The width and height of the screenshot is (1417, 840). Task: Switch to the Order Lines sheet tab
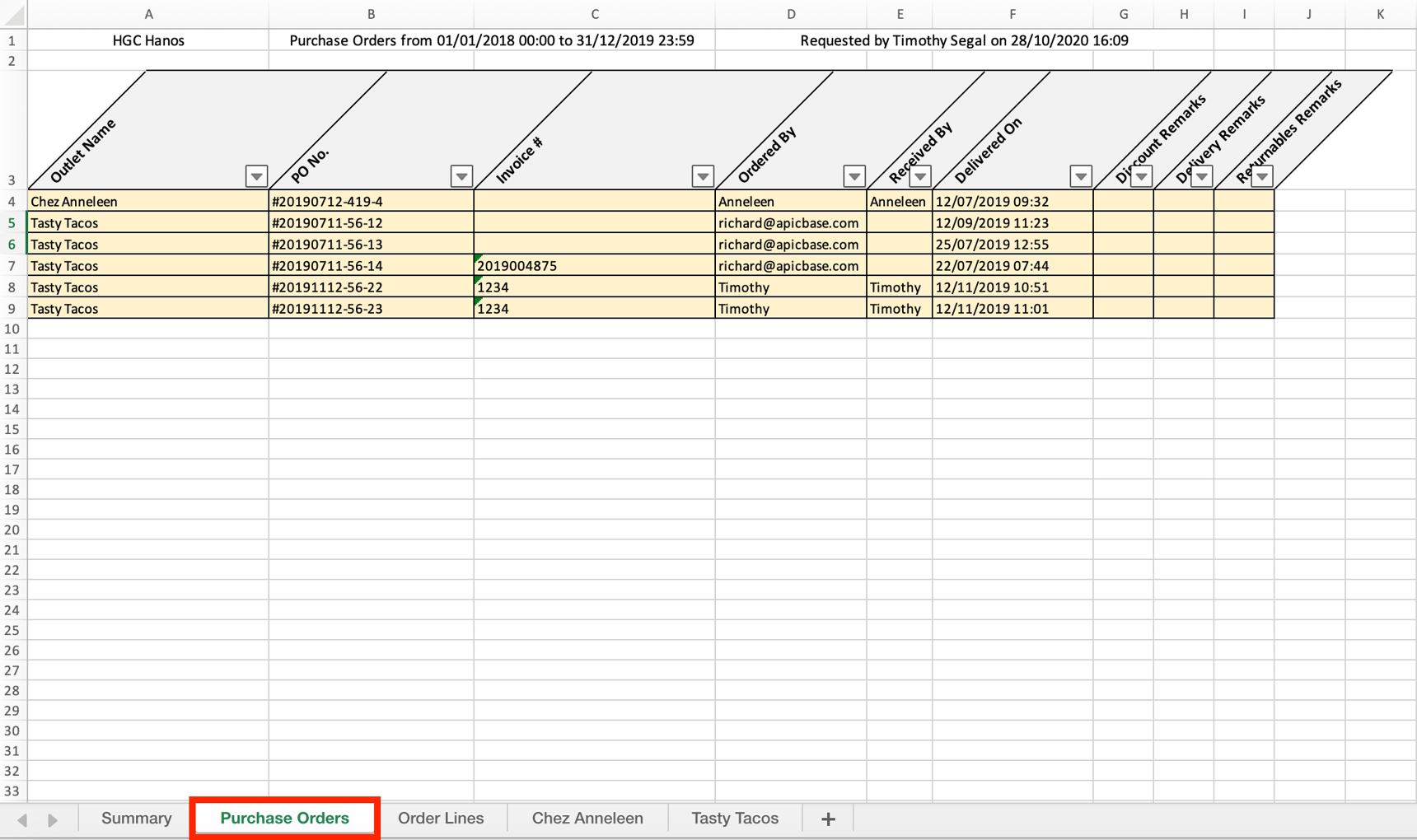[x=441, y=818]
